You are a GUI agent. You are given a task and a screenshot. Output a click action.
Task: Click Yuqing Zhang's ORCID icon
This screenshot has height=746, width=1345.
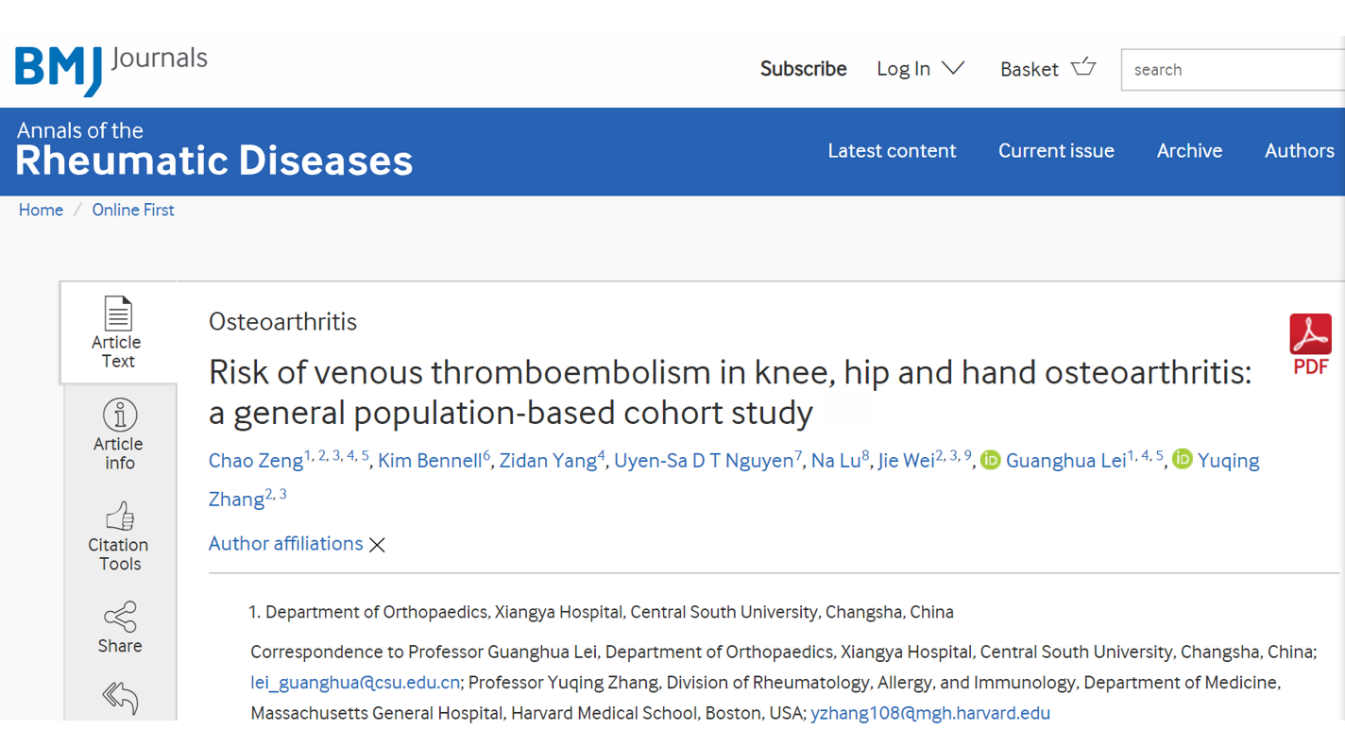coord(1182,460)
